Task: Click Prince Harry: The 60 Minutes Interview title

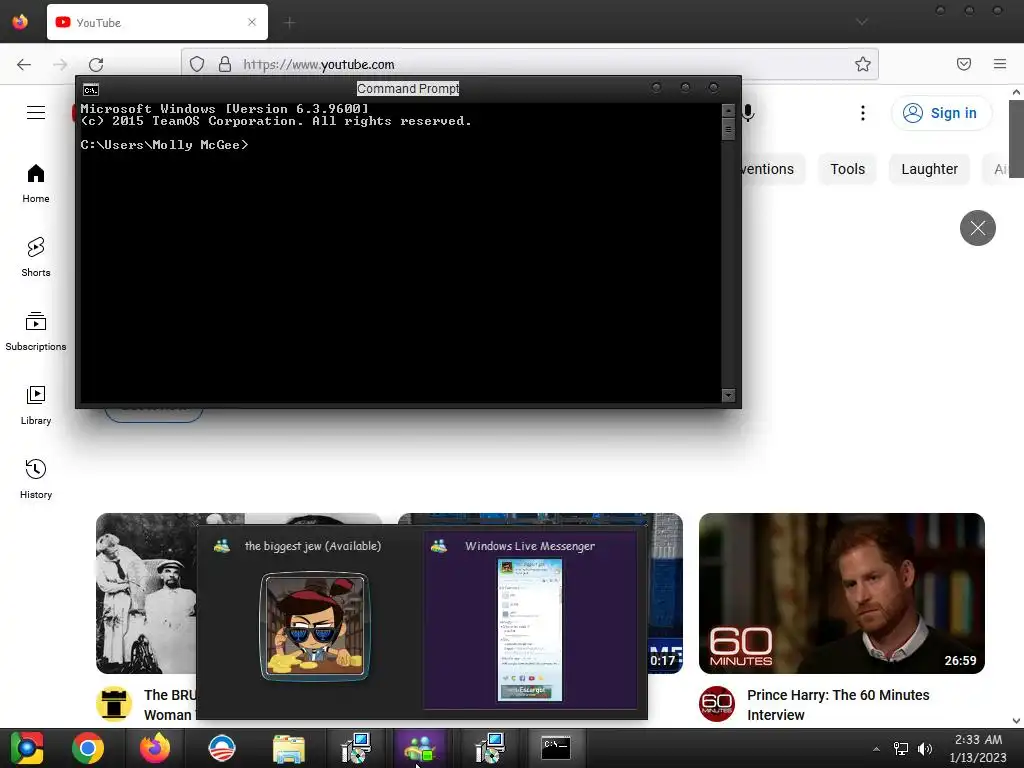Action: (838, 705)
